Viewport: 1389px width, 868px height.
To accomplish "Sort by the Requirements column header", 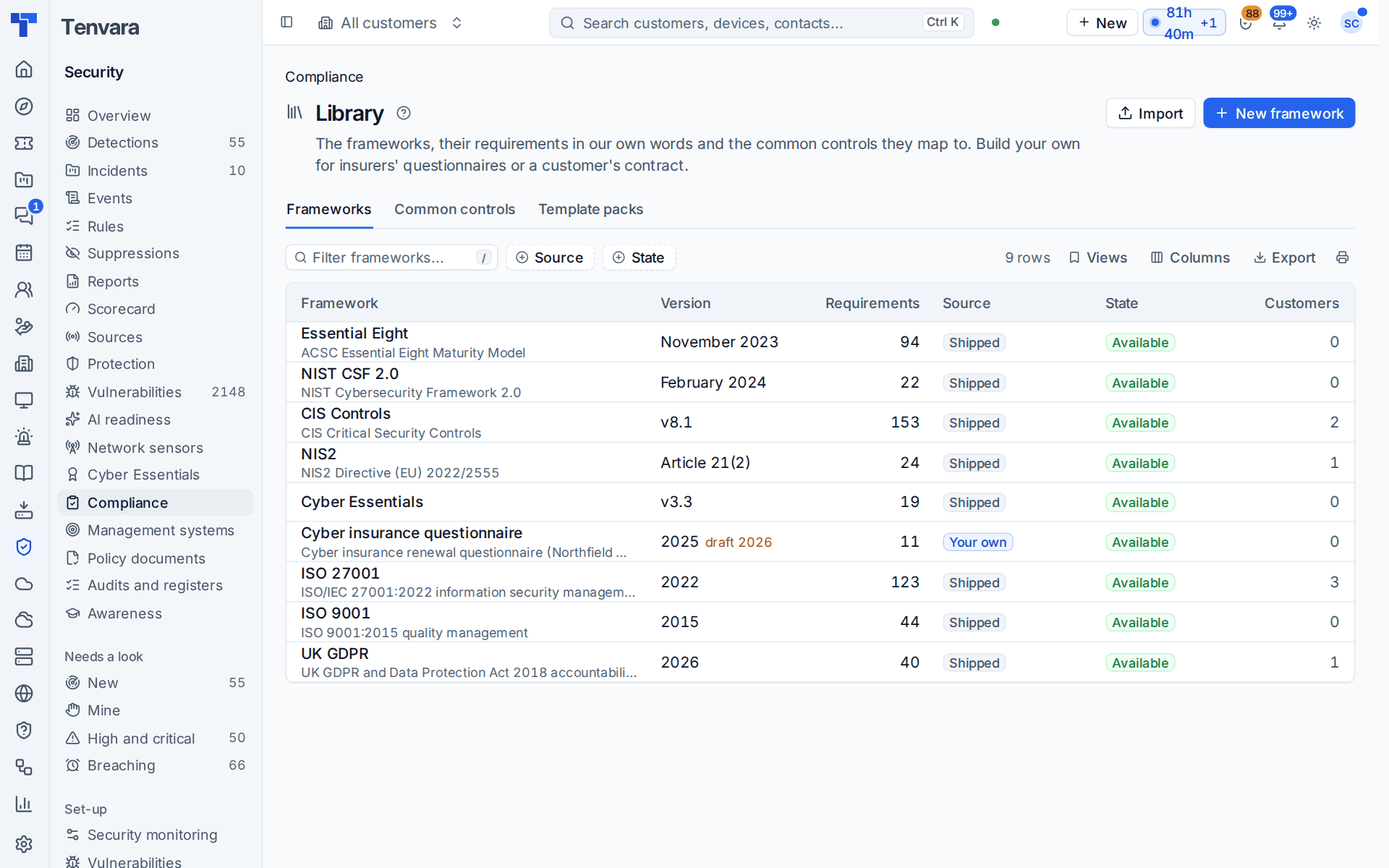I will [872, 303].
